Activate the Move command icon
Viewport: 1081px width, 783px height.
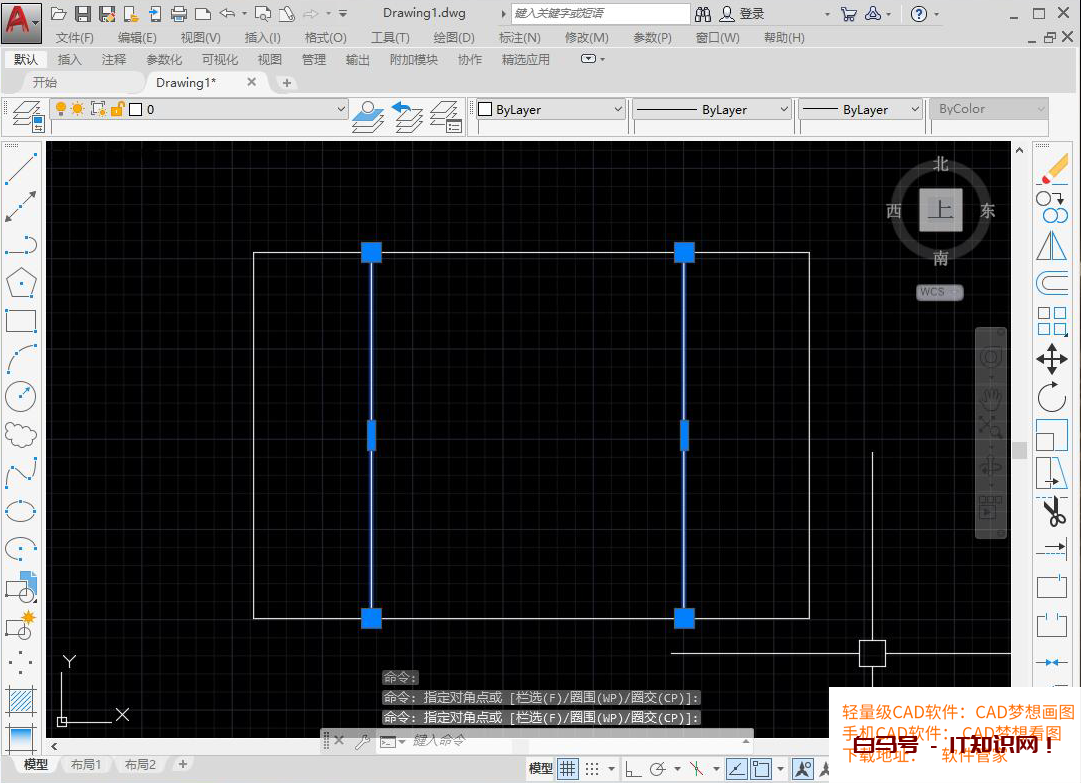click(x=1052, y=358)
